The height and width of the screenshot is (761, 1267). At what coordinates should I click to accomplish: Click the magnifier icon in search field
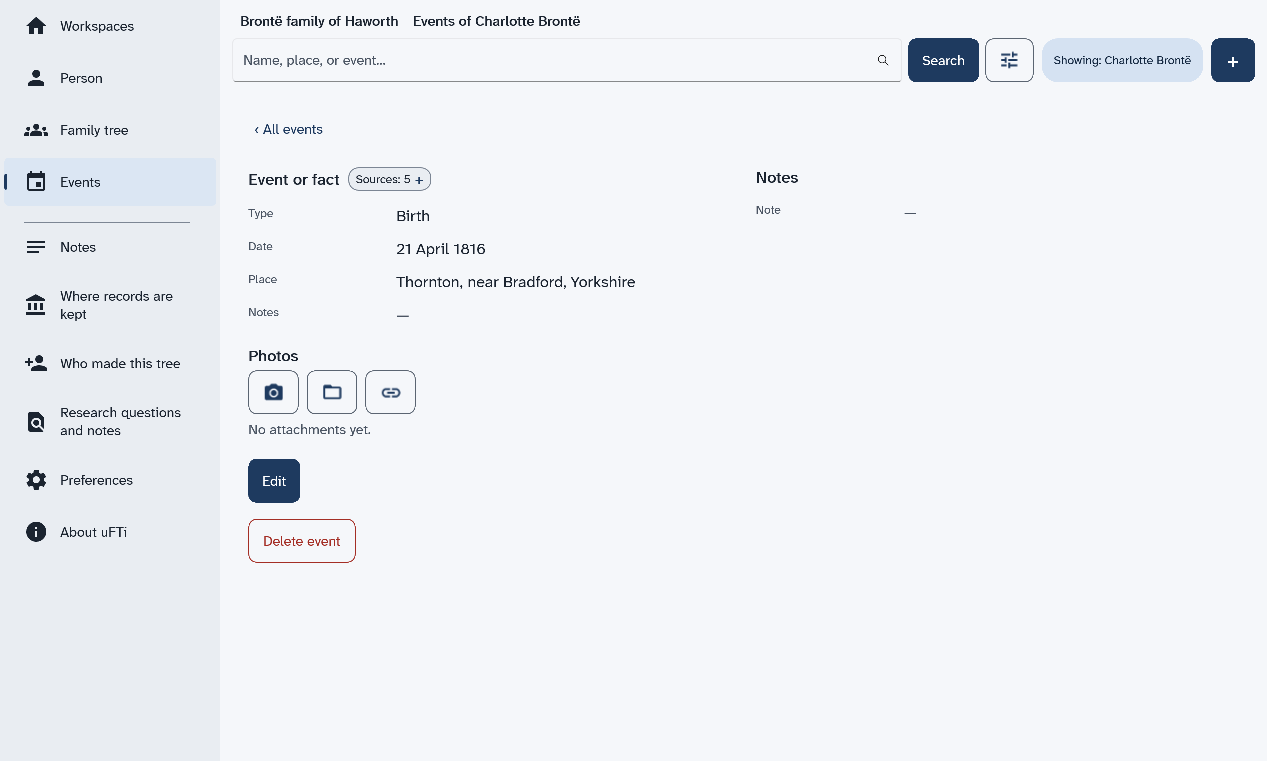pyautogui.click(x=883, y=60)
